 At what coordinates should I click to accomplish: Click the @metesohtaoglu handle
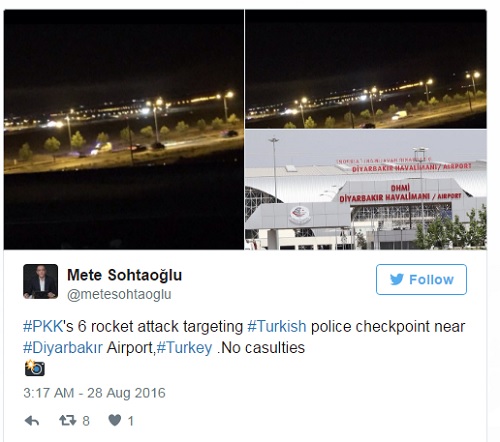[119, 295]
